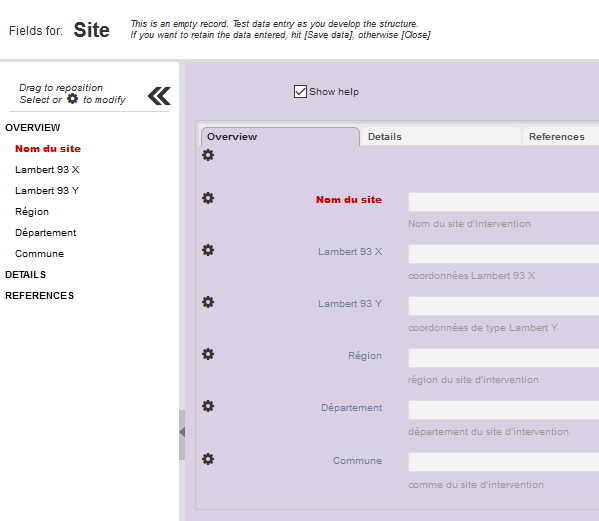
Task: Select Commune in the sidebar list
Action: point(39,254)
